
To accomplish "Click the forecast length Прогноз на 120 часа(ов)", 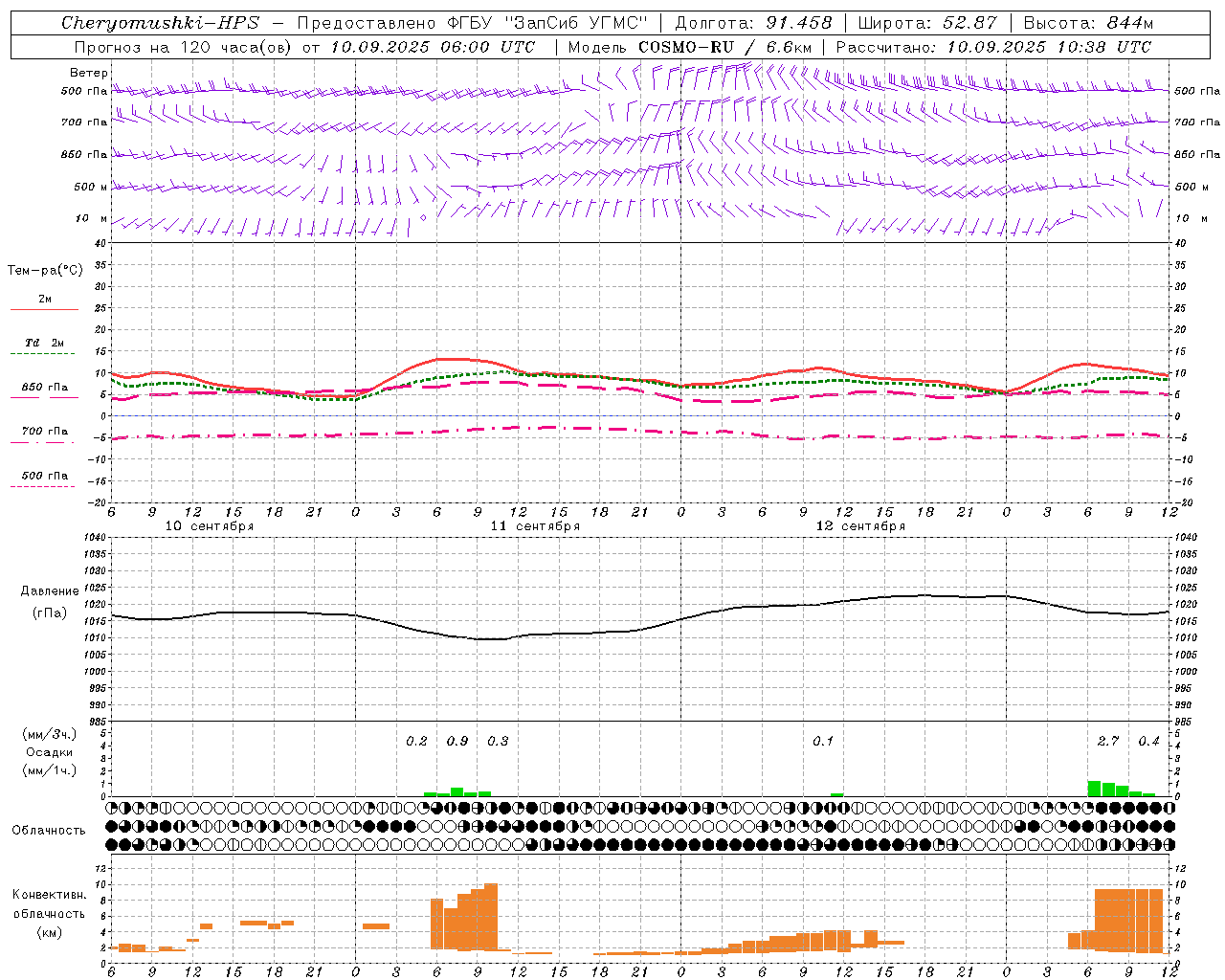I will [183, 47].
